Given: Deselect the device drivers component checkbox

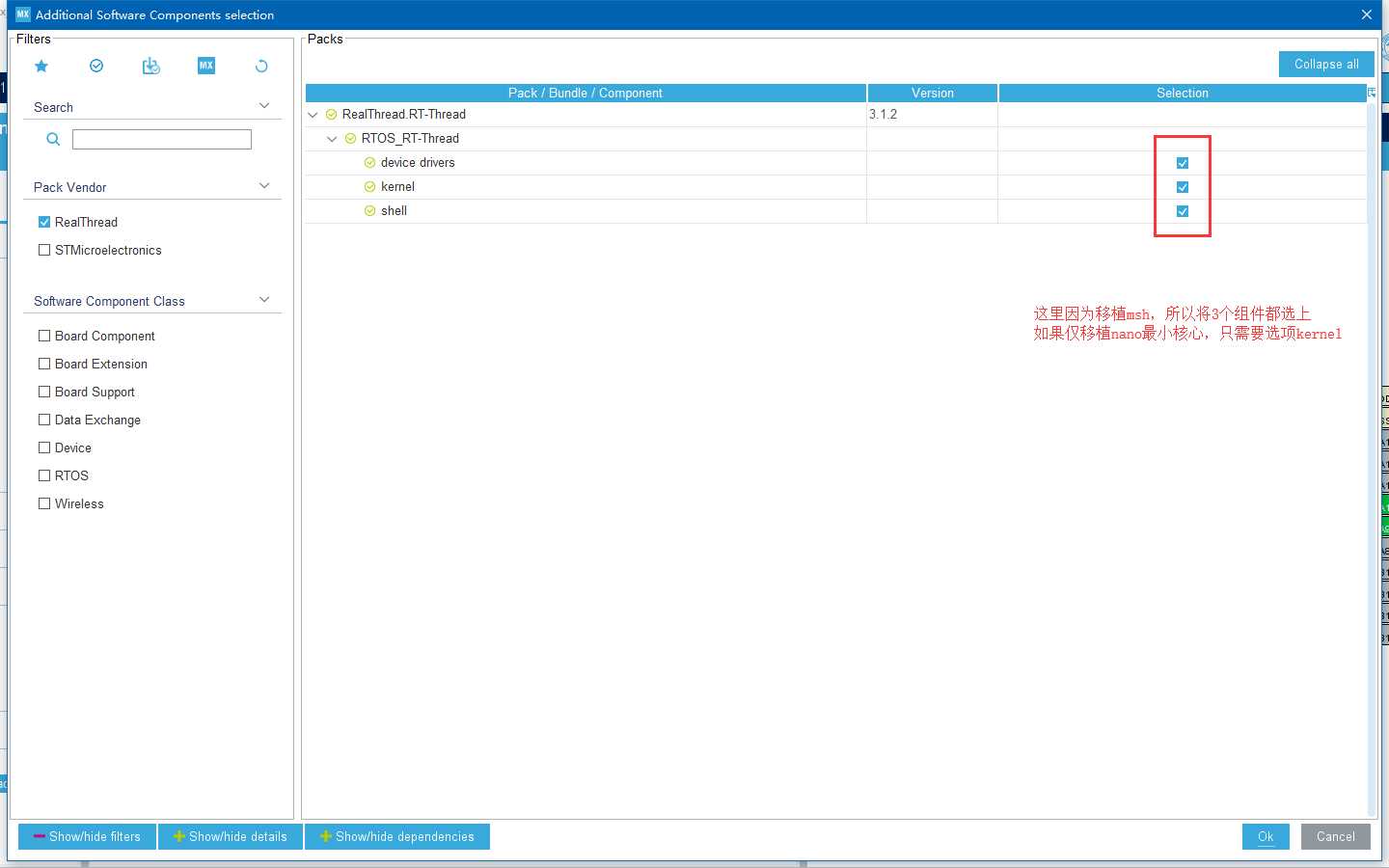Looking at the screenshot, I should tap(1183, 163).
